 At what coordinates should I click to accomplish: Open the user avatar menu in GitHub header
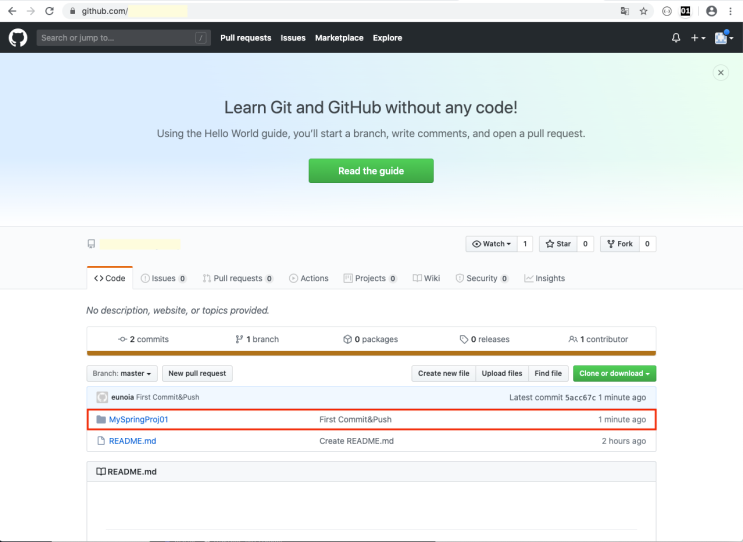pos(724,37)
